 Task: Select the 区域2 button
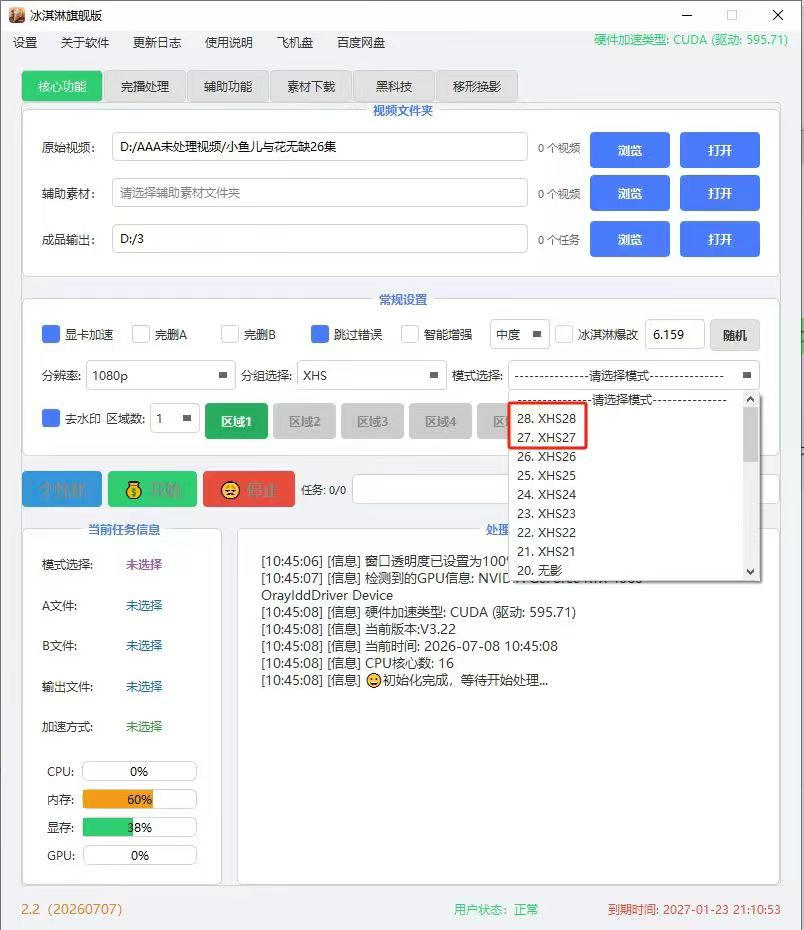coord(305,421)
